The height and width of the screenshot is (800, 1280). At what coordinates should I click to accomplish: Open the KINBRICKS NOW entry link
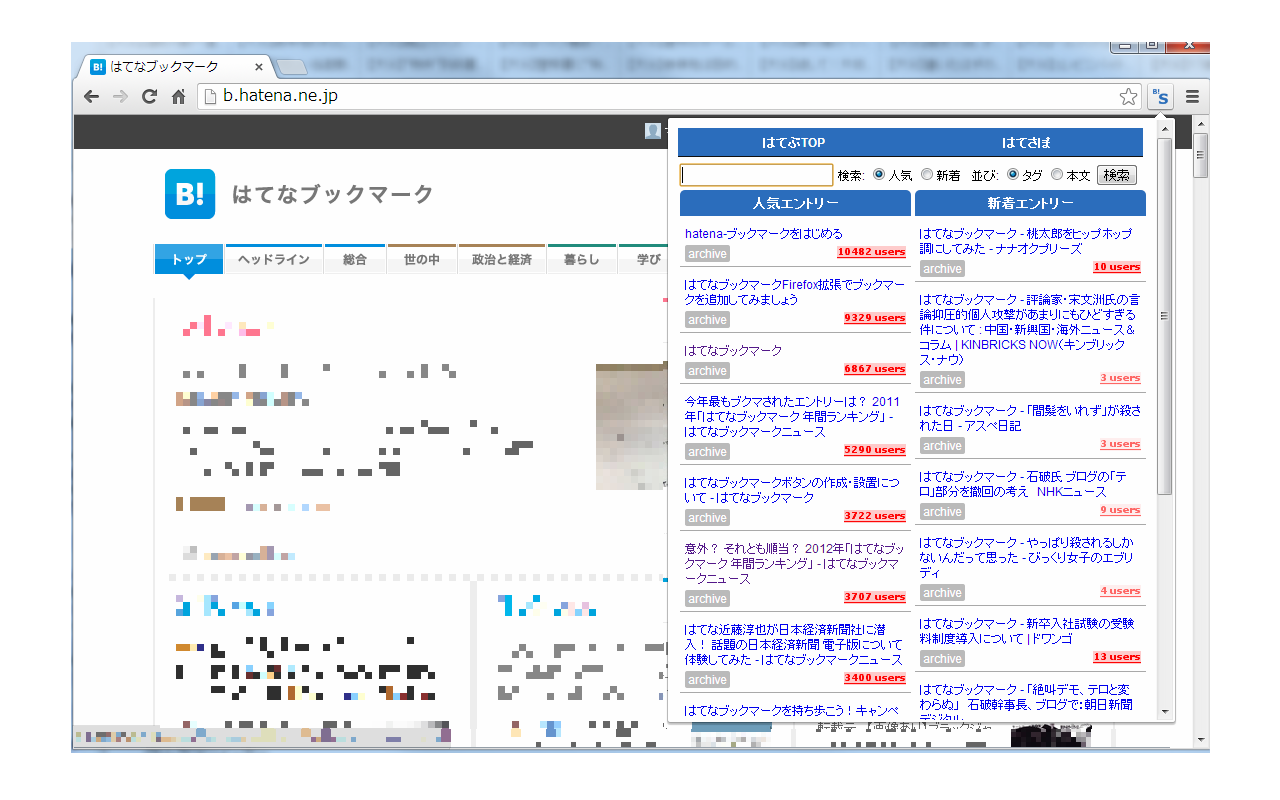(1029, 329)
